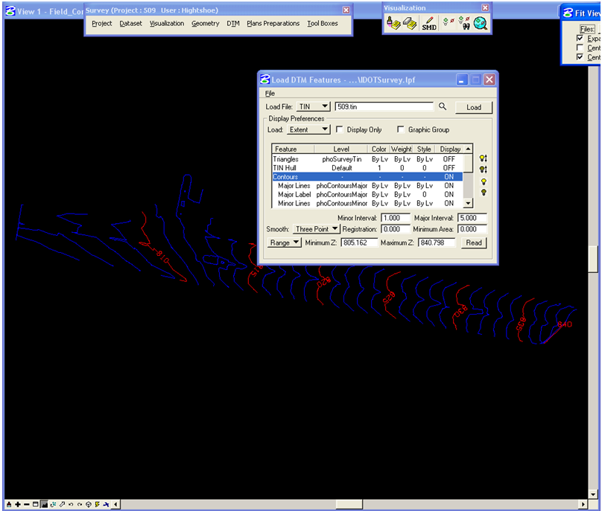Screen dimensions: 602x511
Task: Open the SMD editor icon
Action: point(429,24)
